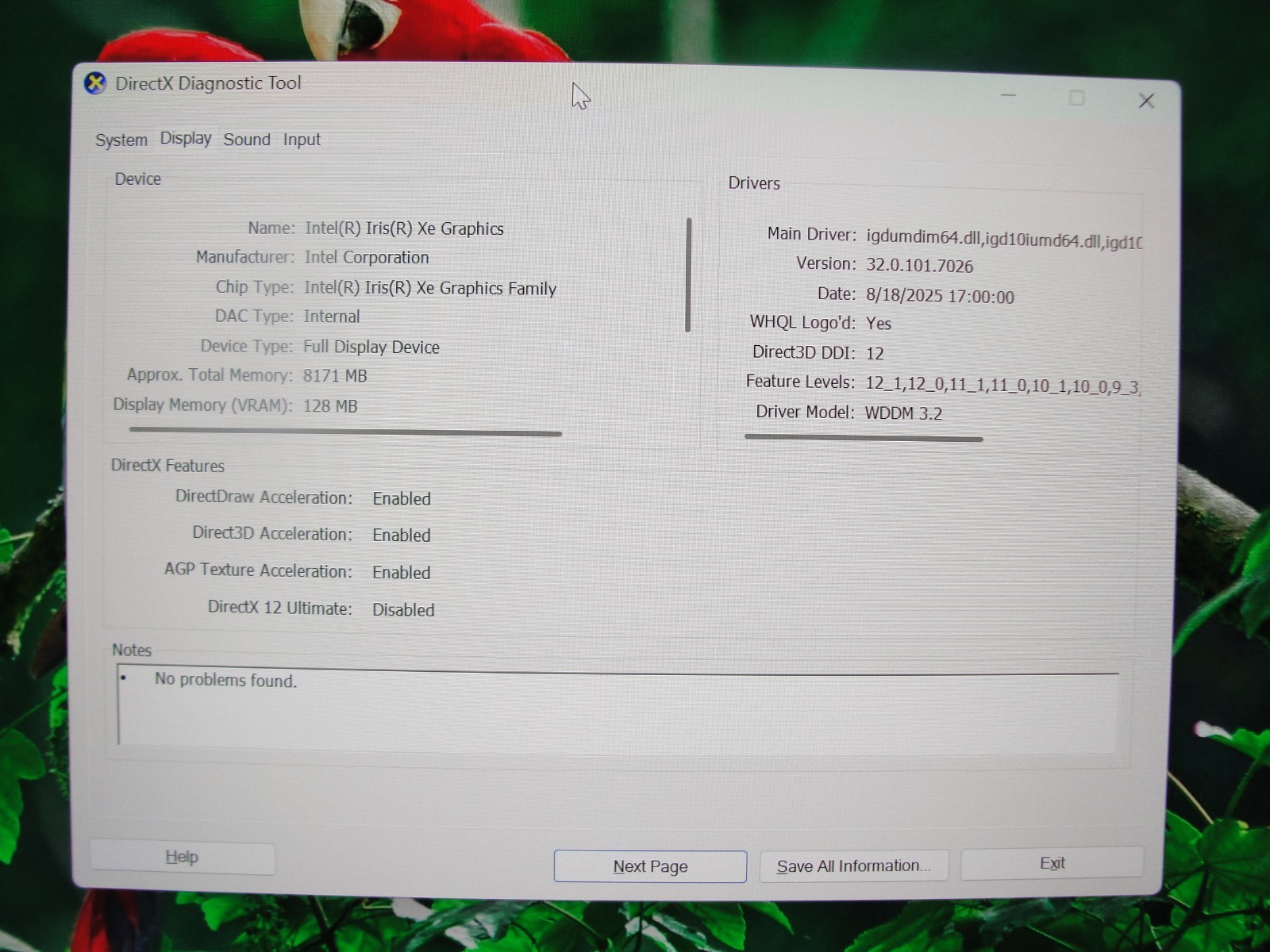Click the manufacturer value Intel Corporation
1270x952 pixels.
click(367, 257)
